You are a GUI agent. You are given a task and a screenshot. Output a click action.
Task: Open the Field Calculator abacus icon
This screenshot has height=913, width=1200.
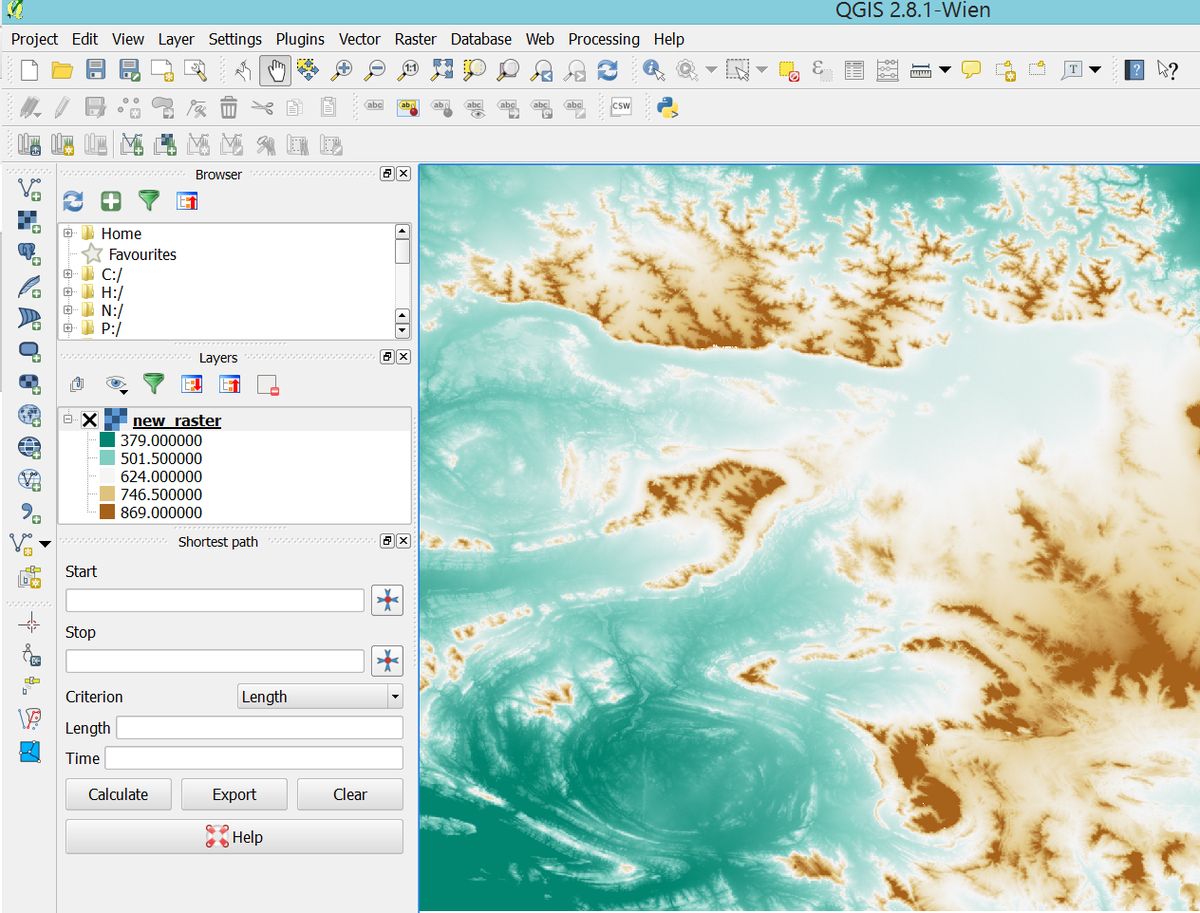point(887,70)
